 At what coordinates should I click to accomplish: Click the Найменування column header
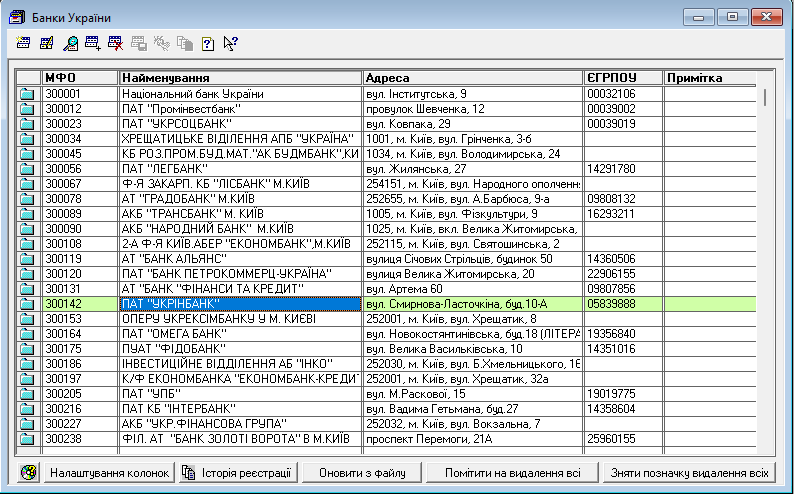(x=239, y=78)
